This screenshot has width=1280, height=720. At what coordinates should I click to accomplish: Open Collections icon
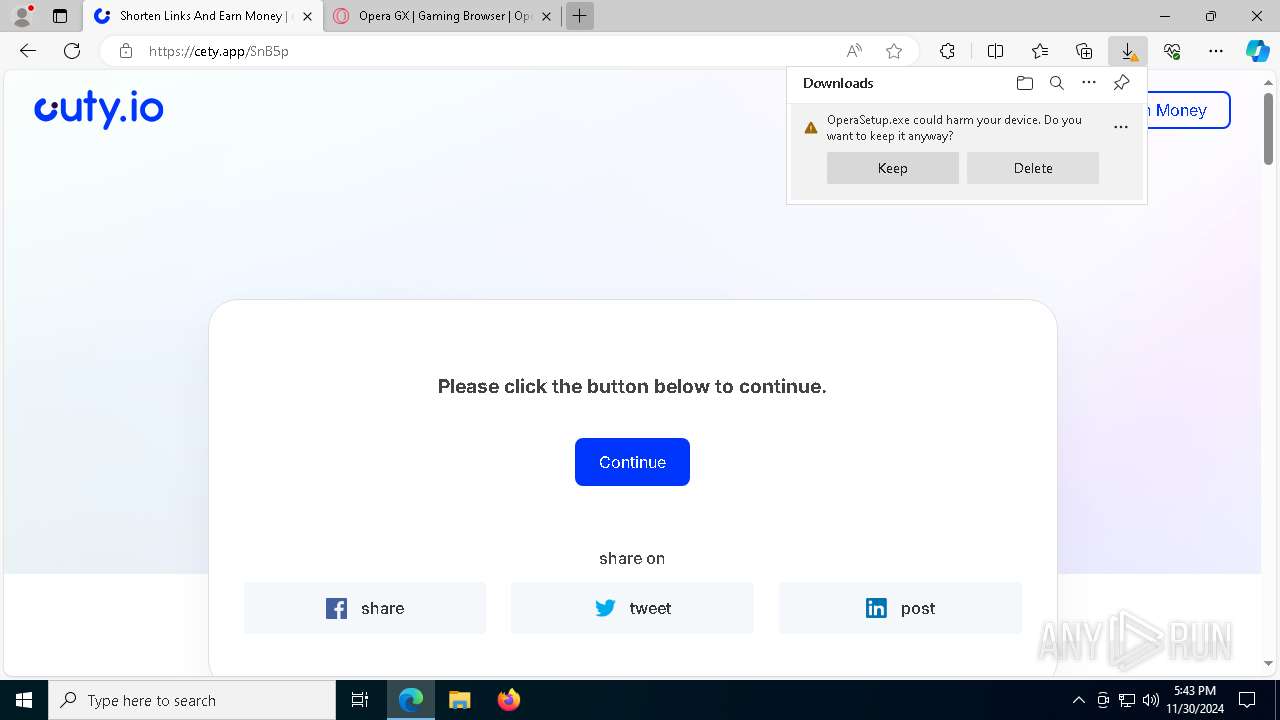click(x=1084, y=51)
